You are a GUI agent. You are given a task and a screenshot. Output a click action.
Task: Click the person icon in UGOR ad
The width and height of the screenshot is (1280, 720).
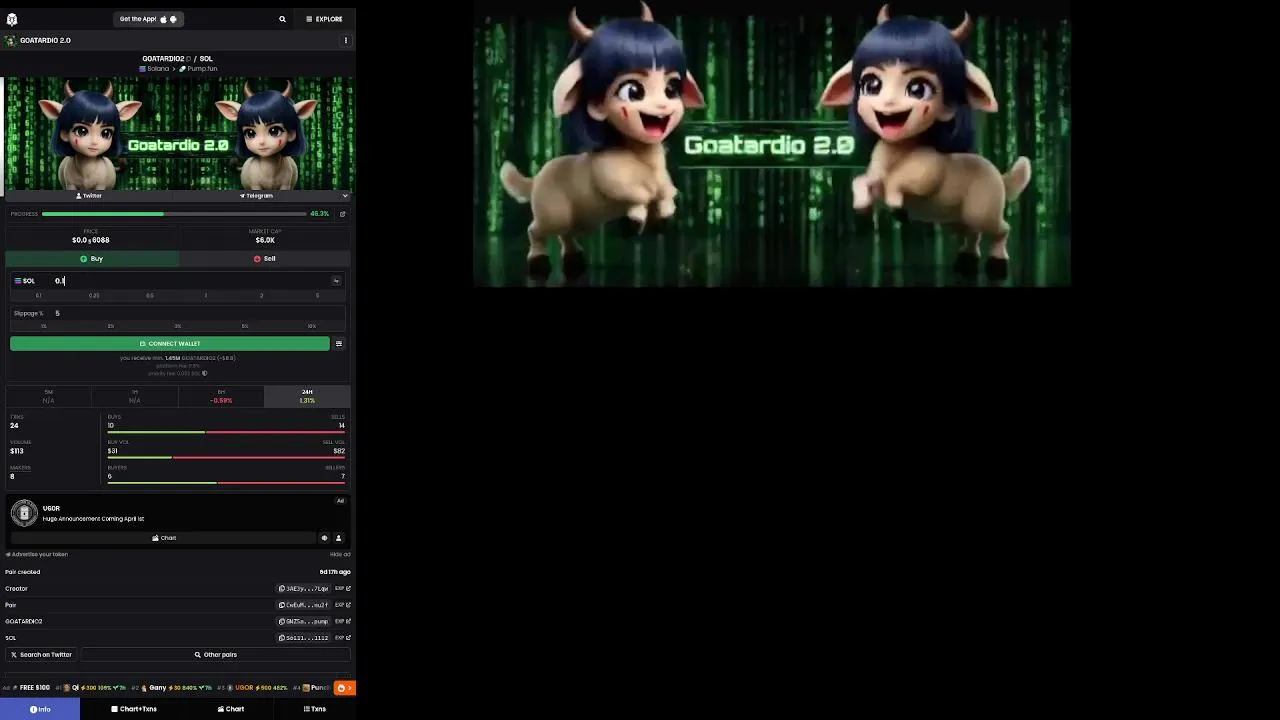(x=338, y=538)
